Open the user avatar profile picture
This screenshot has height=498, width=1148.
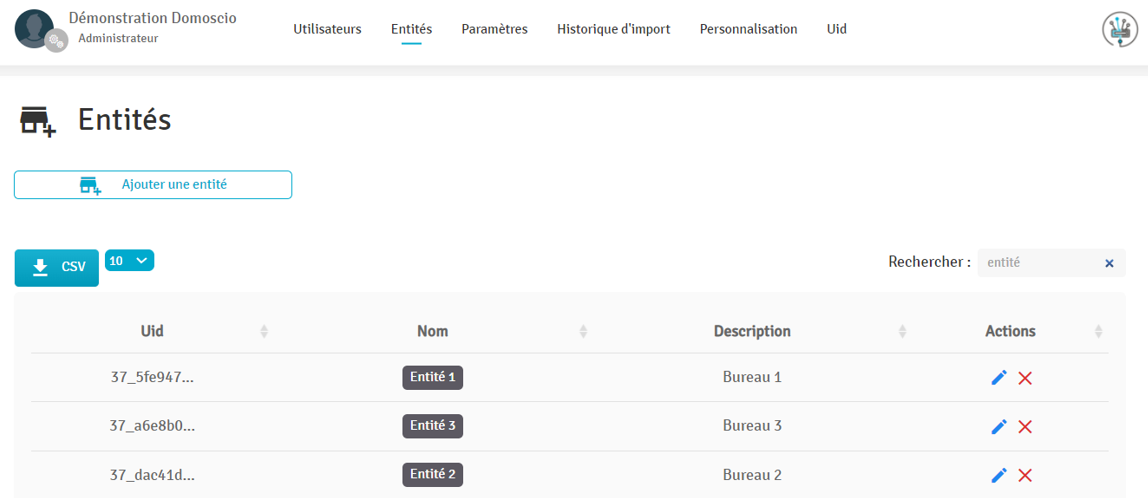click(x=35, y=29)
